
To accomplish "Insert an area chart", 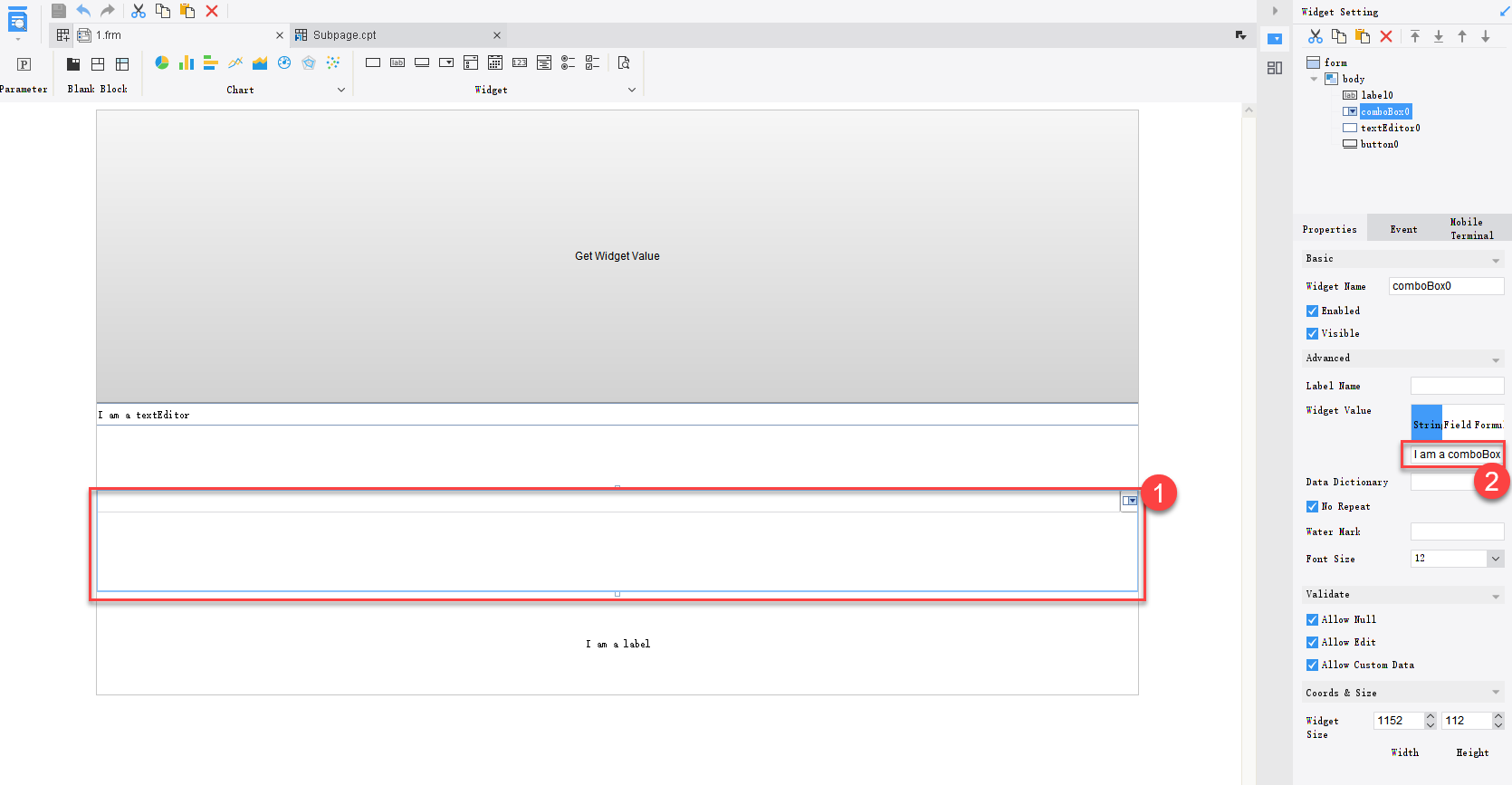I will point(260,62).
